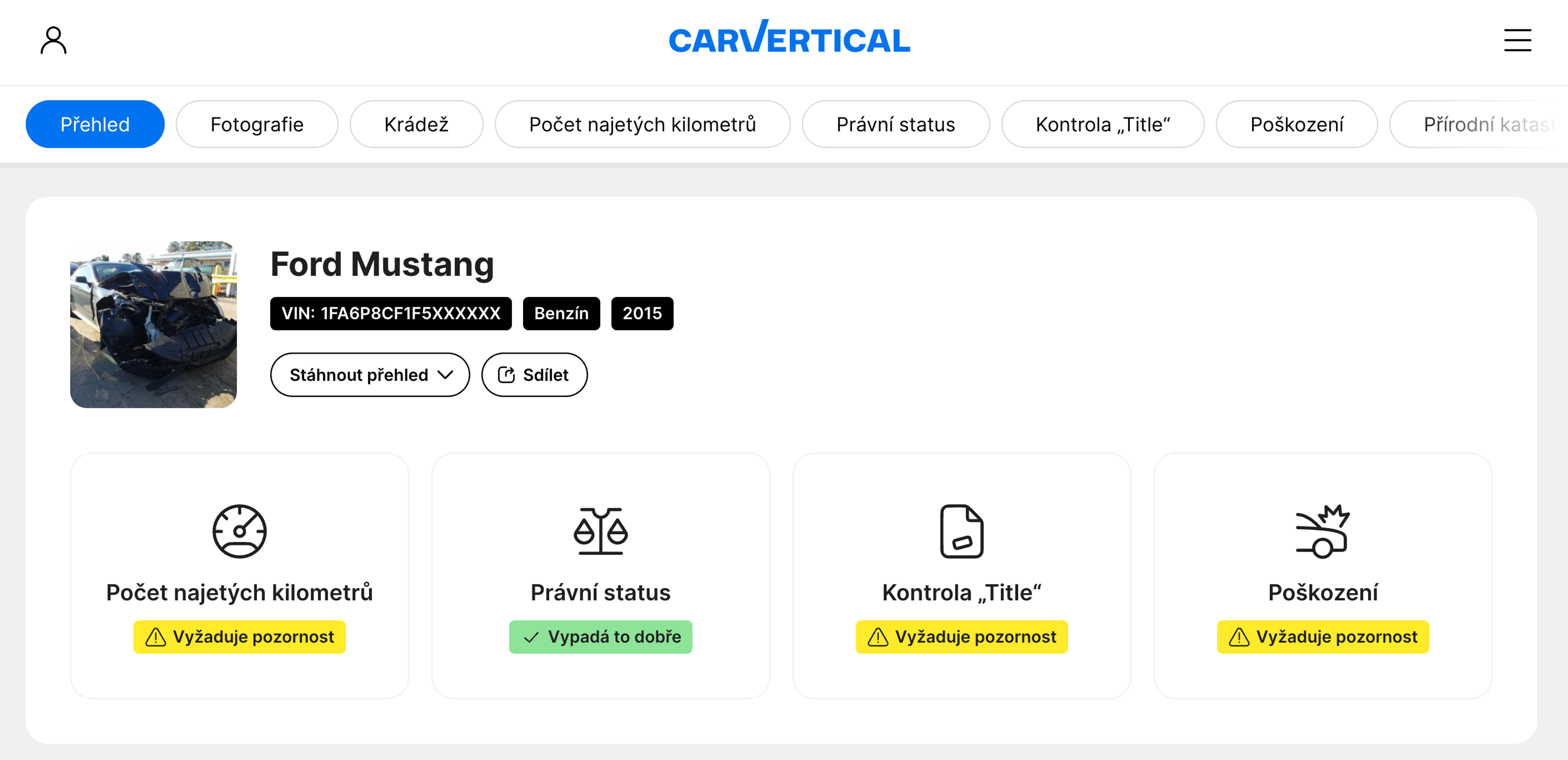Click the crashed Mustang photo thumbnail
Image resolution: width=1568 pixels, height=760 pixels.
[154, 325]
